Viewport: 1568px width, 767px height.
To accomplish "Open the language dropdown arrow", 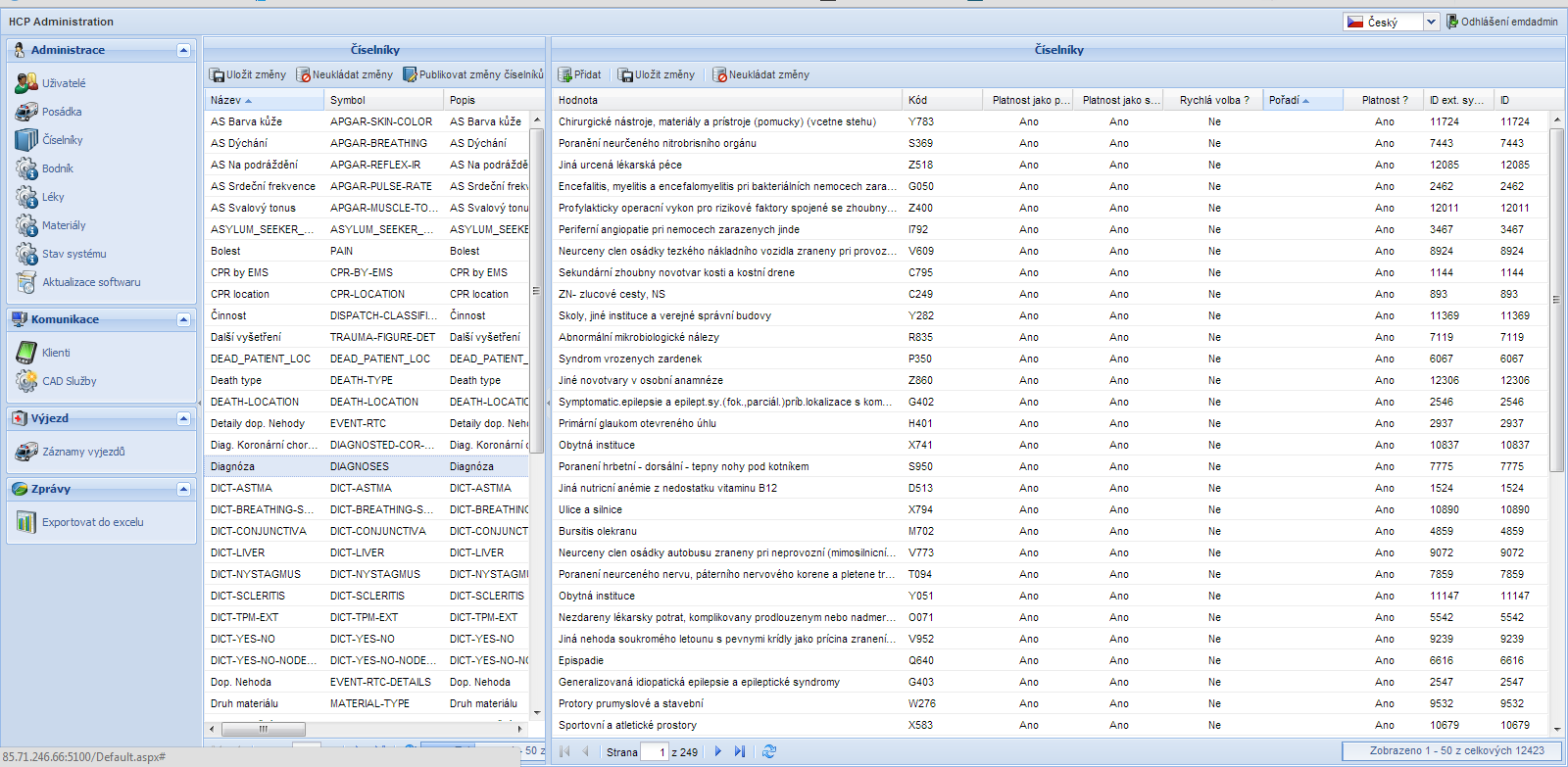I will pyautogui.click(x=1431, y=22).
